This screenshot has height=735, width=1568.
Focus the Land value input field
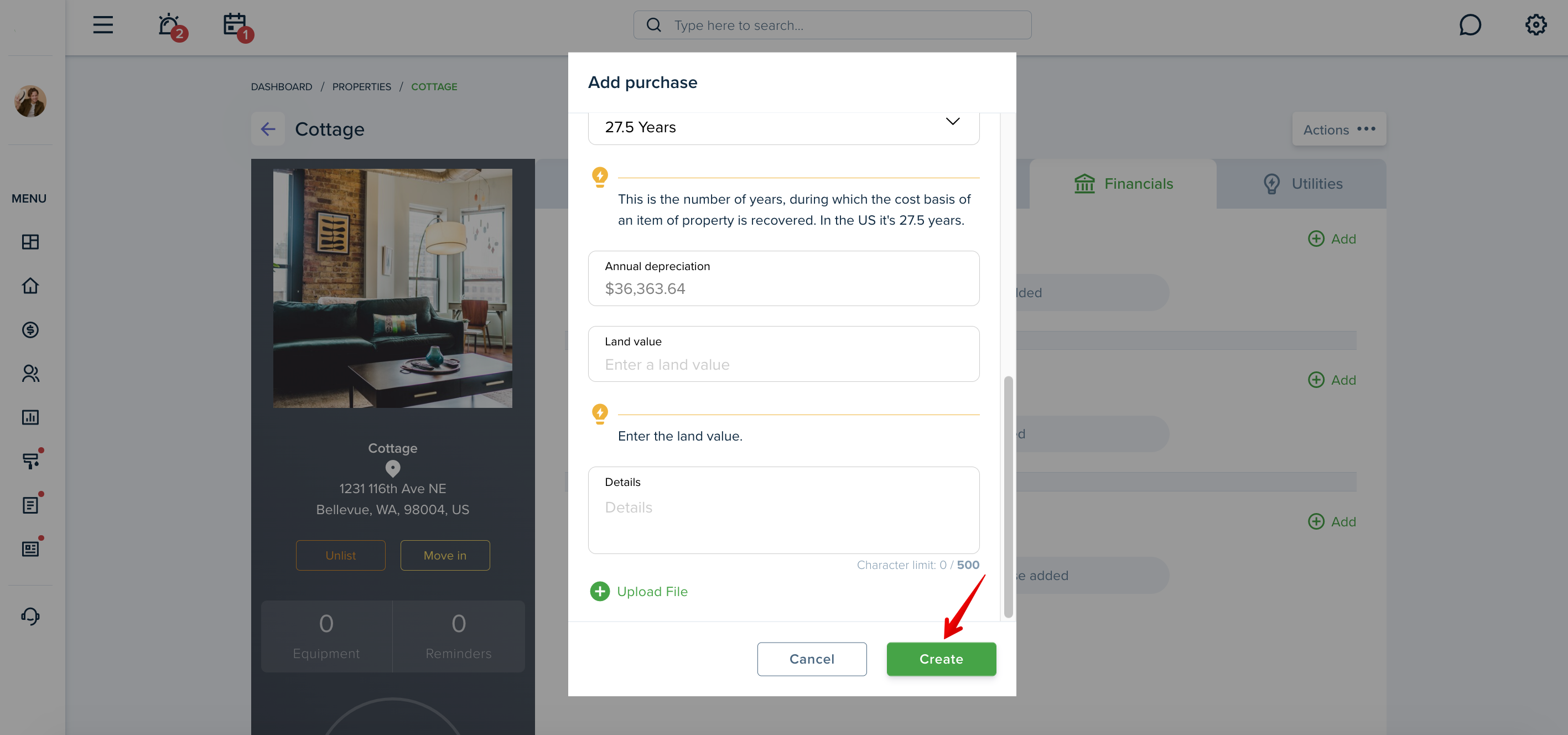tap(783, 354)
